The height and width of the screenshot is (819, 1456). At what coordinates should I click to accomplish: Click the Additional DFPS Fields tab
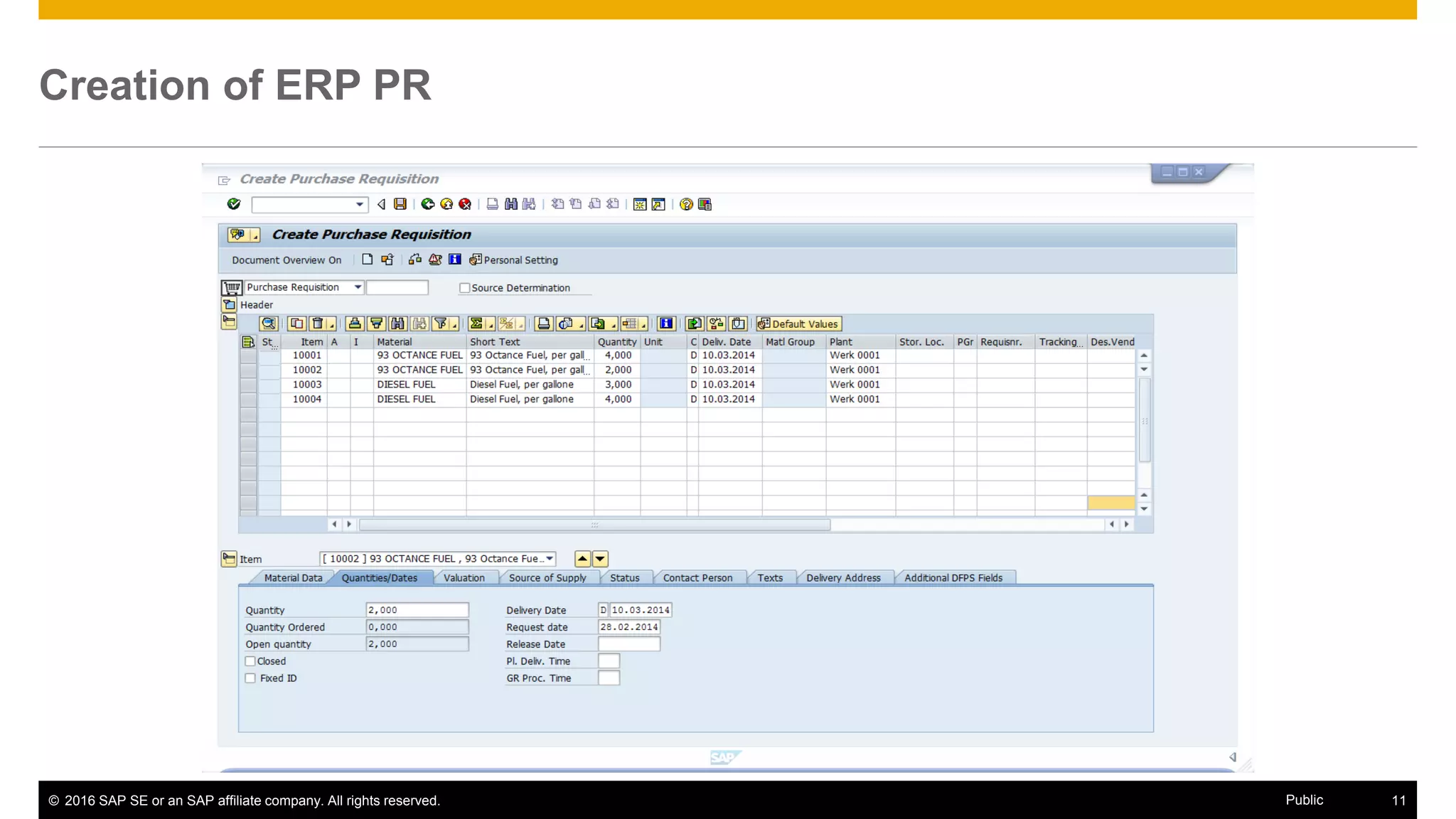click(x=953, y=578)
